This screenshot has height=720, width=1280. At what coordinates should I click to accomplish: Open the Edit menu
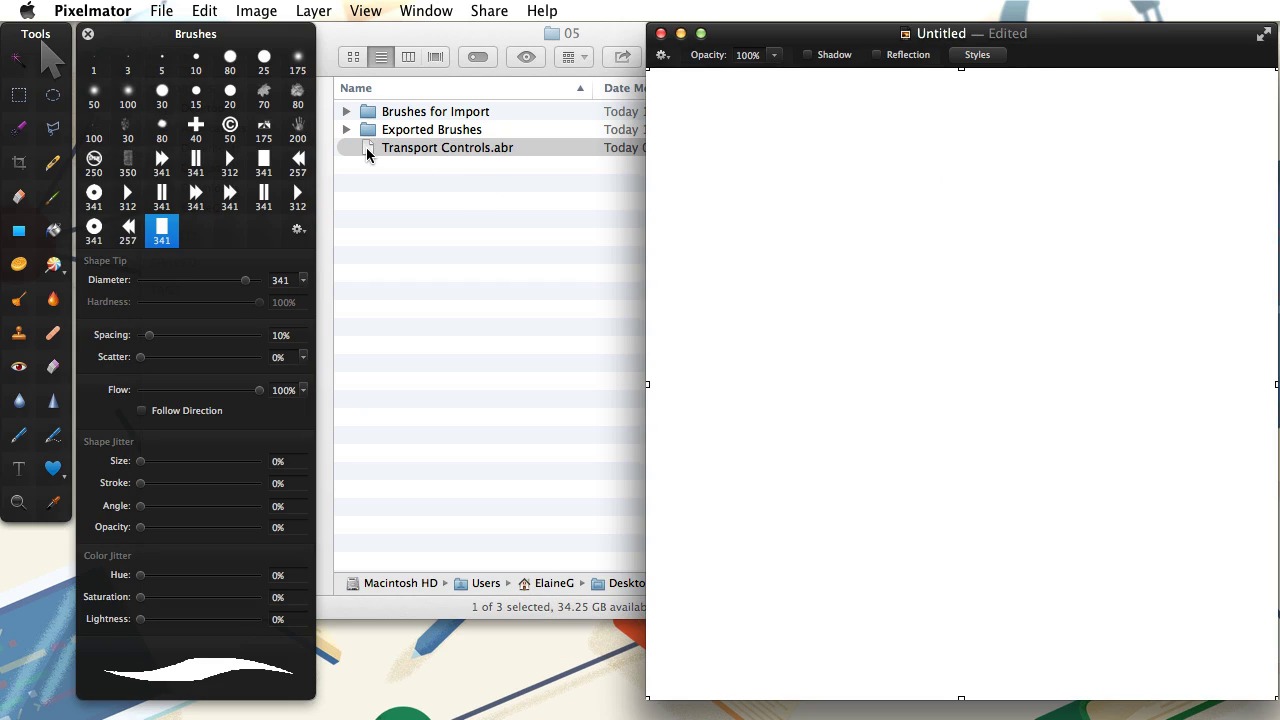tap(204, 11)
